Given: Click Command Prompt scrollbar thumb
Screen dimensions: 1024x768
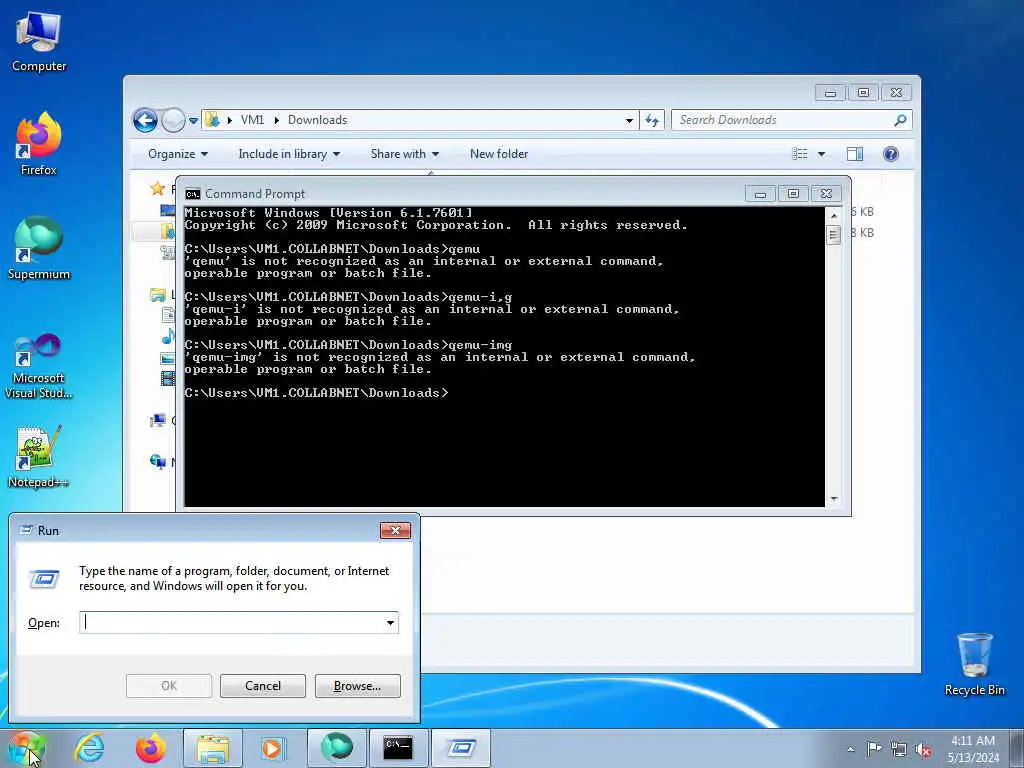Looking at the screenshot, I should click(833, 234).
